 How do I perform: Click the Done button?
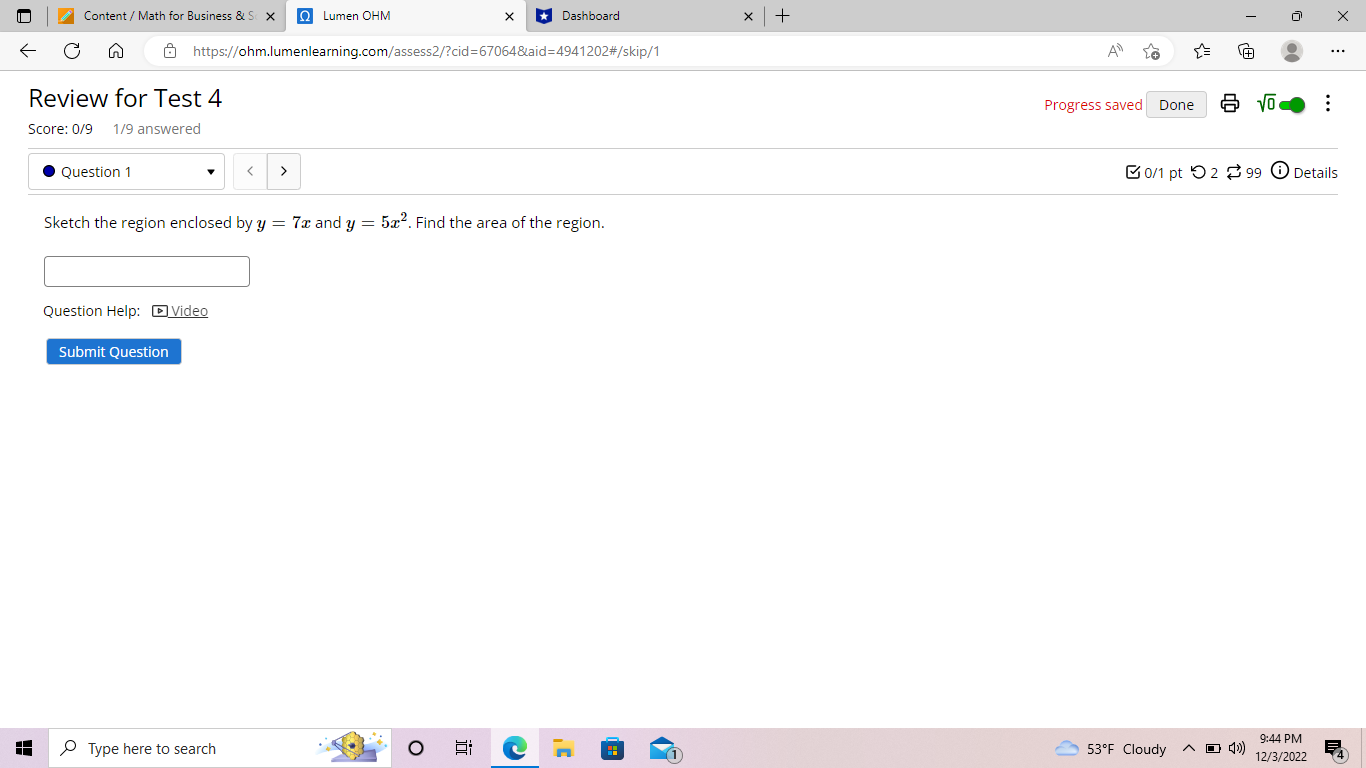click(1176, 104)
